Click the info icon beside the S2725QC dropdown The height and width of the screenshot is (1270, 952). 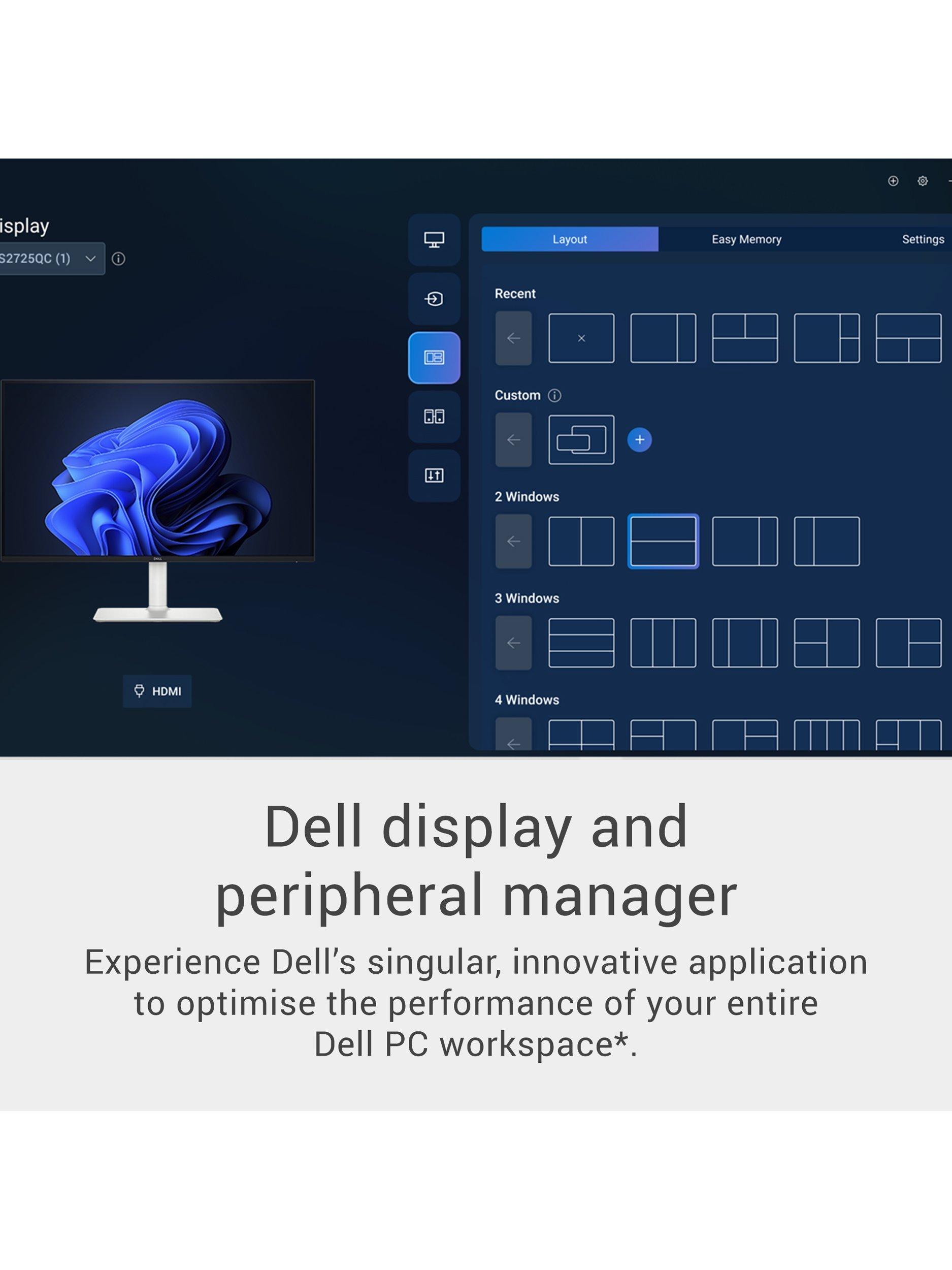pos(118,259)
